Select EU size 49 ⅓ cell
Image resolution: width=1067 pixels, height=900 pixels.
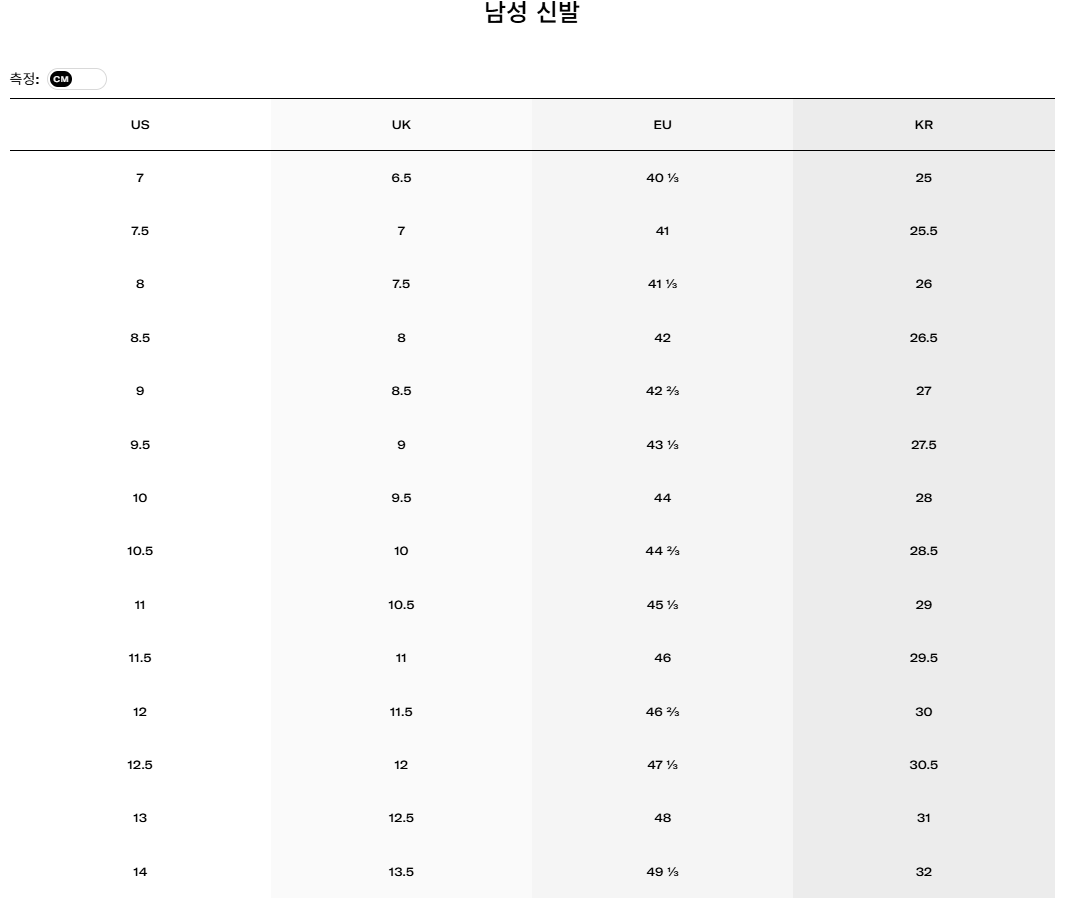point(663,871)
